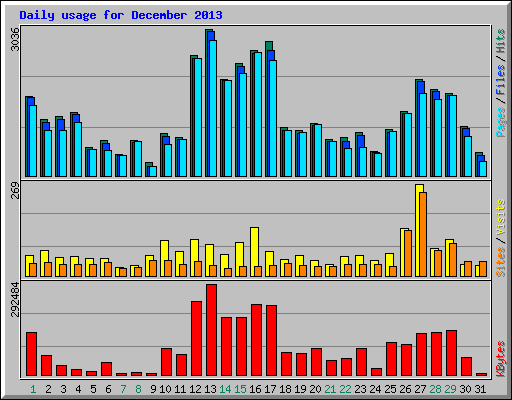Select day 20 on the date axis

point(315,389)
